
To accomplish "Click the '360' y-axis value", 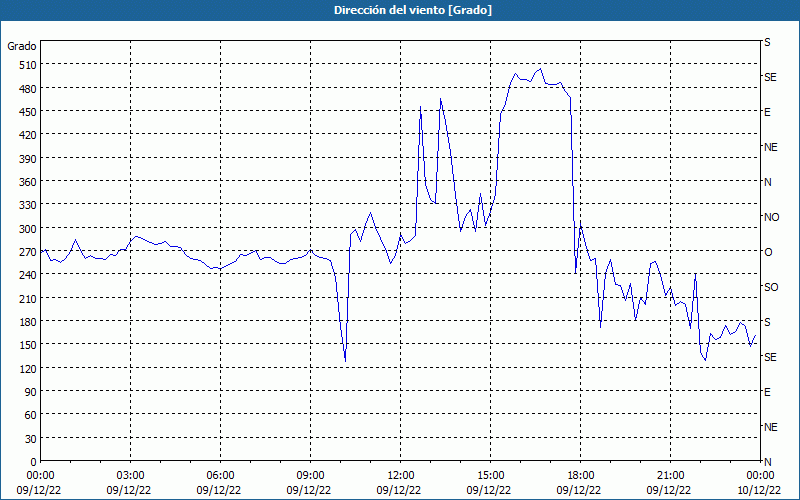I will [29, 183].
